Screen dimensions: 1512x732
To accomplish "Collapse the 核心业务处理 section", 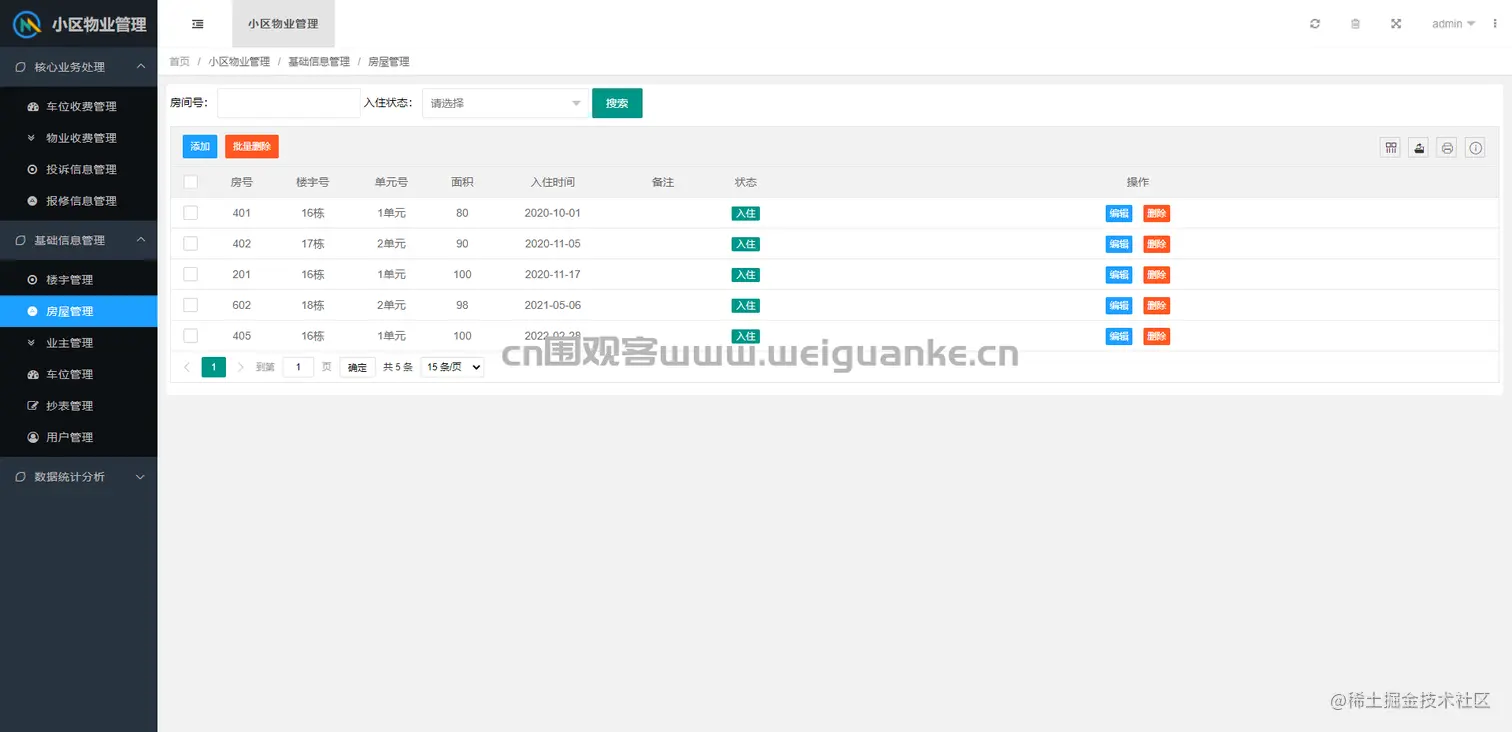I will [x=78, y=67].
